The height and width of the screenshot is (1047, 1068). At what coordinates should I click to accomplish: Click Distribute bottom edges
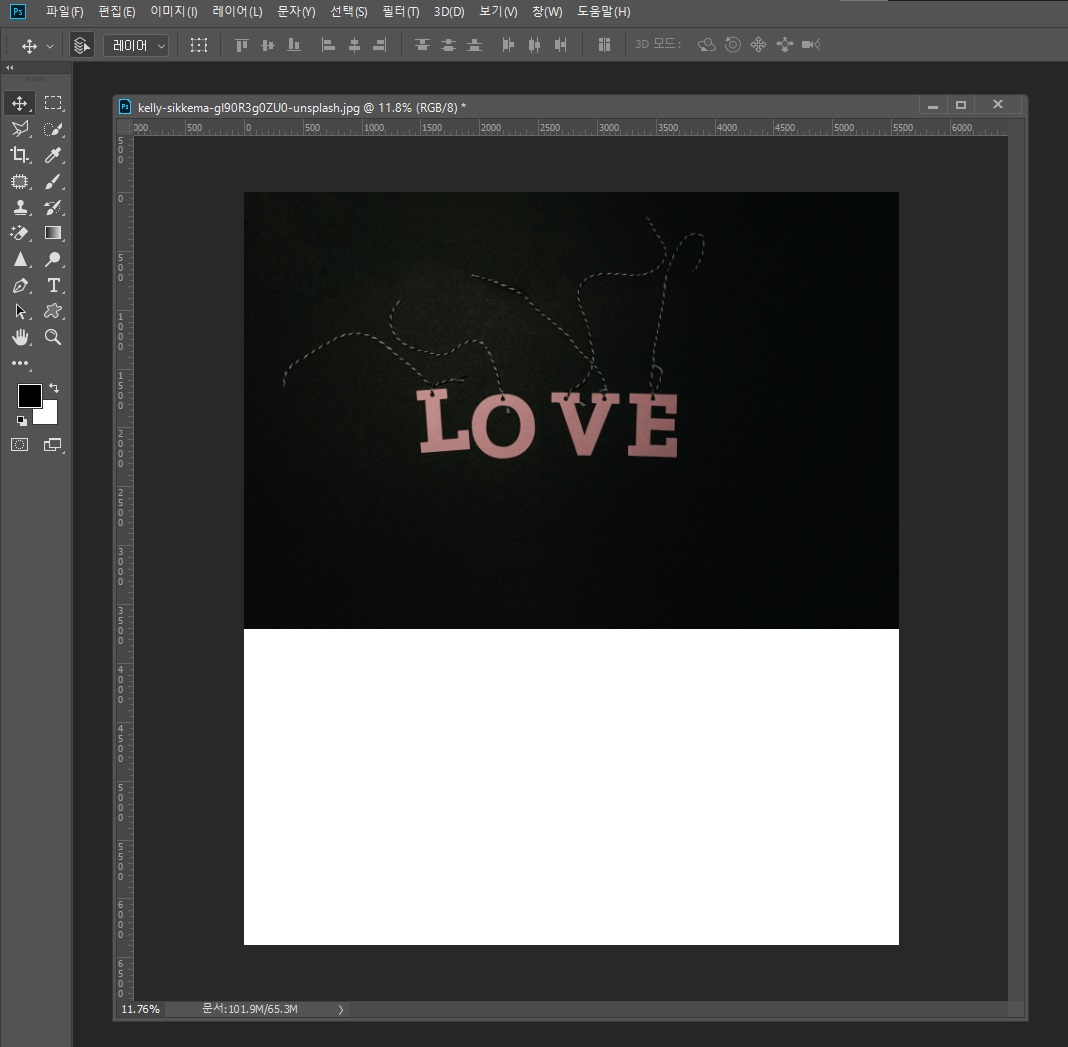tap(475, 45)
